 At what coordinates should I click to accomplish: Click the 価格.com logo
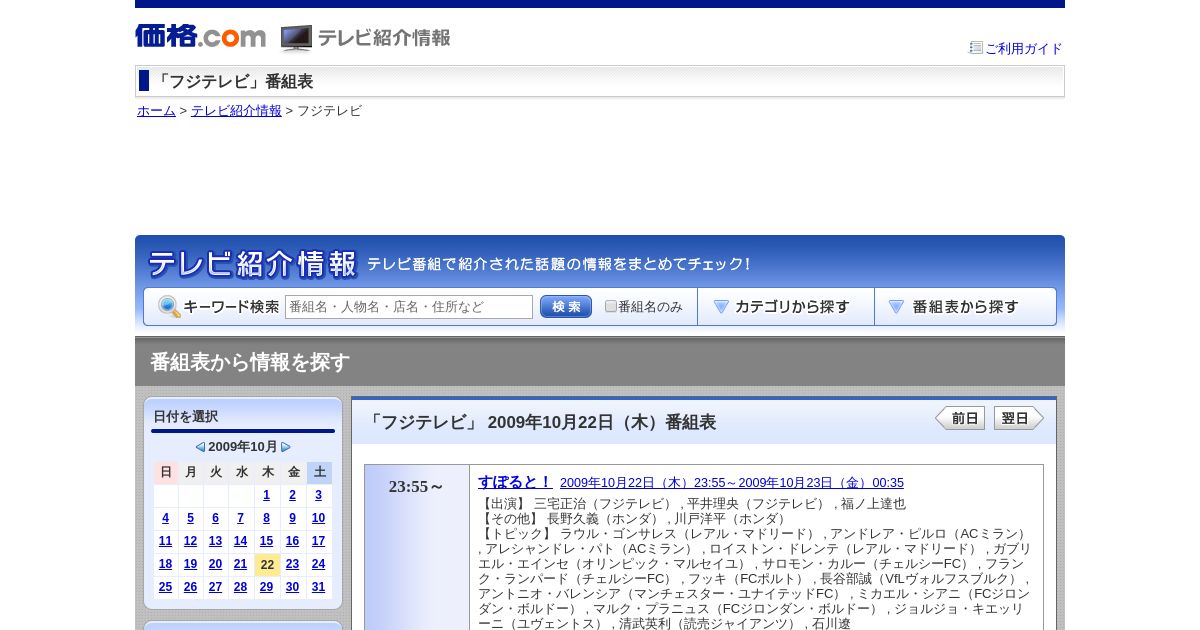click(200, 36)
